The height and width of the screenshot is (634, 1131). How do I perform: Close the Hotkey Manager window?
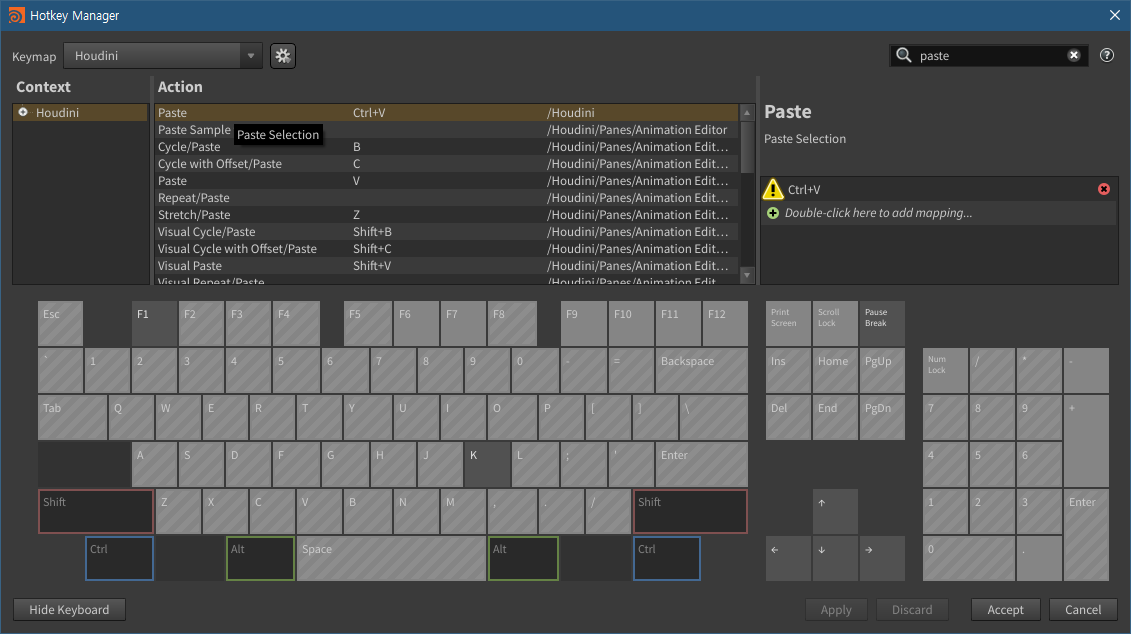click(x=1114, y=15)
